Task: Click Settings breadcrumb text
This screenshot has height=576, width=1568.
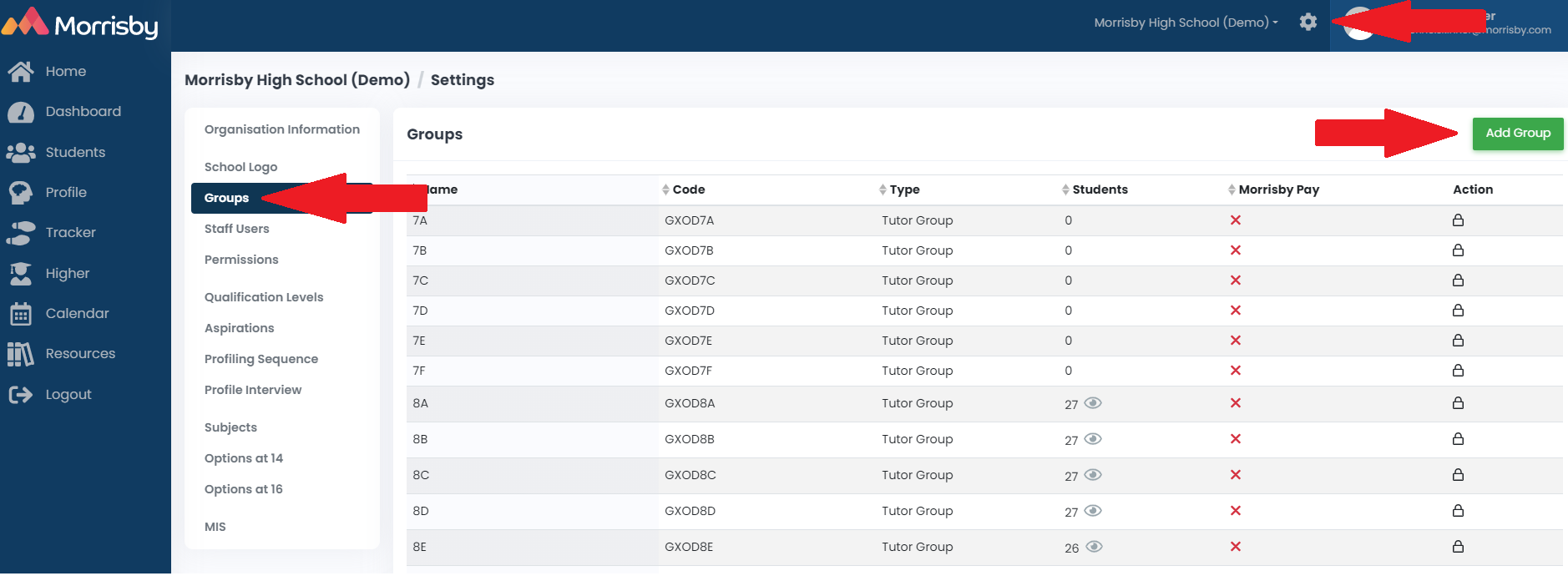Action: point(463,80)
